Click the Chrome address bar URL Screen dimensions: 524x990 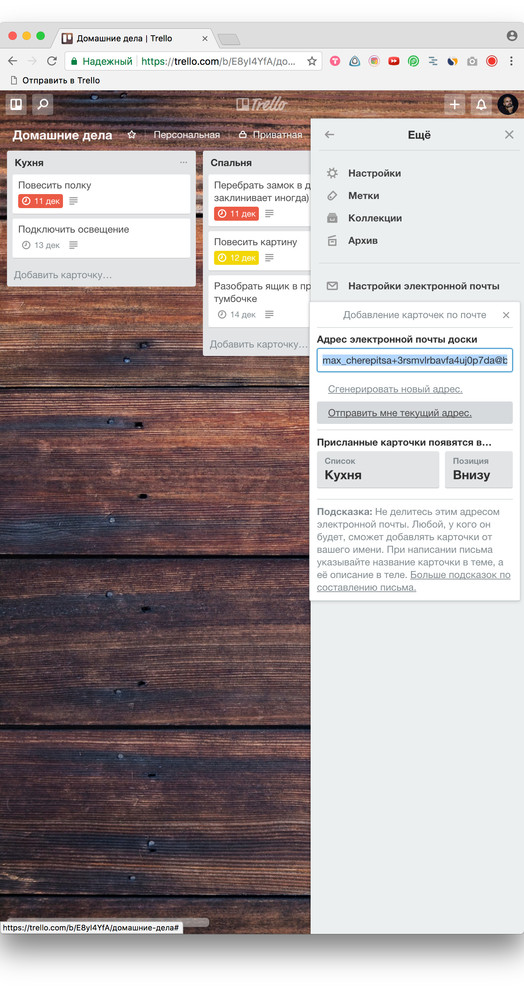(218, 61)
